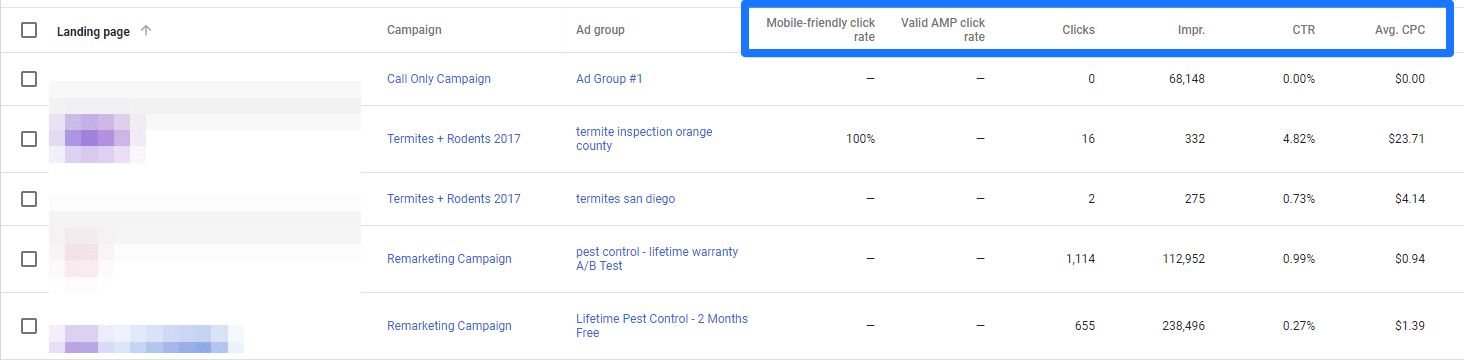Tick the select-all checkbox in header
This screenshot has width=1464, height=360.
click(29, 30)
